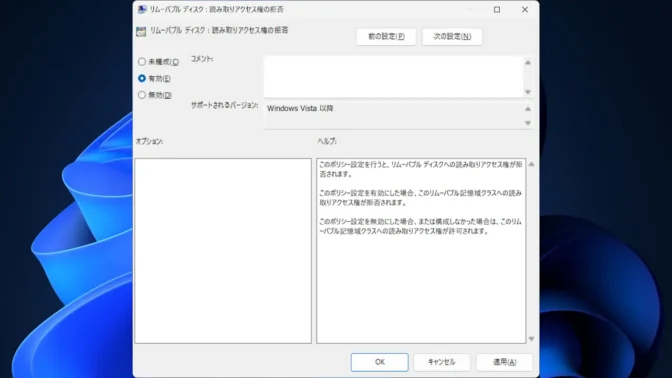This screenshot has height=378, width=672.
Task: Click the policy icon beside the setting heading
Action: pos(141,31)
